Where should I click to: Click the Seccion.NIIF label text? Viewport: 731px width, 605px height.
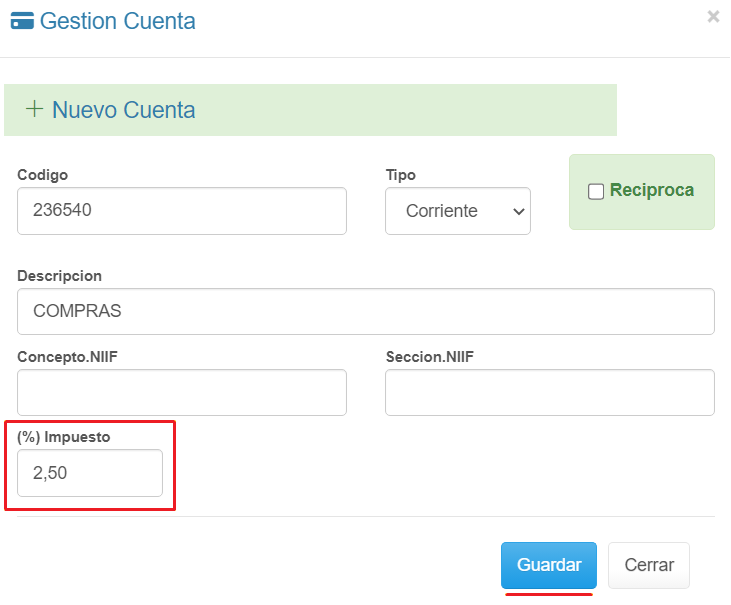pos(430,355)
